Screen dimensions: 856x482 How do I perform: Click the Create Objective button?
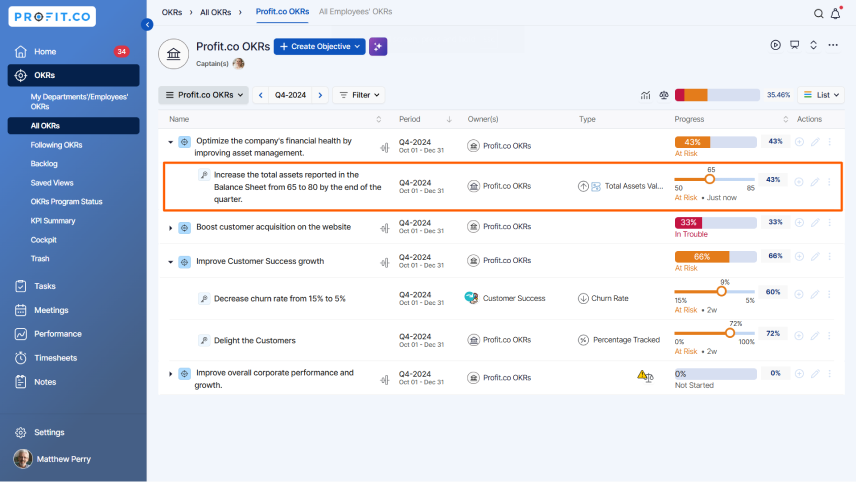point(319,46)
